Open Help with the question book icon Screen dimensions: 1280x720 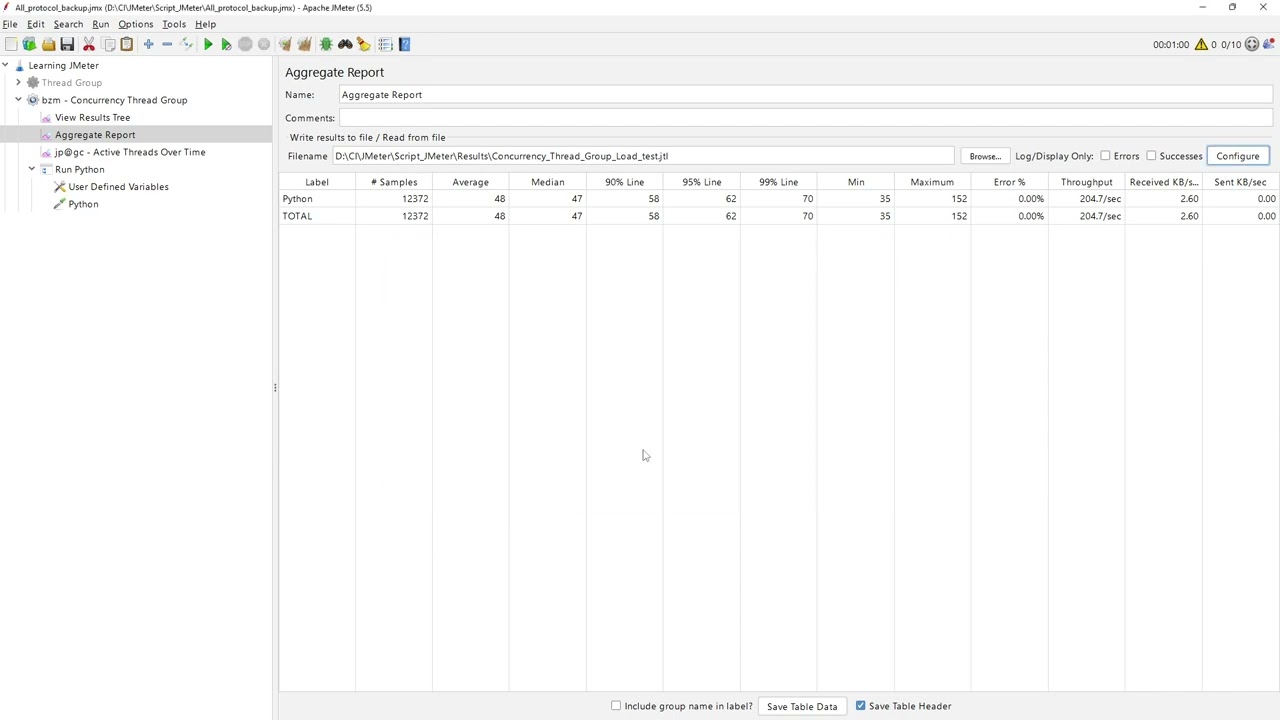pyautogui.click(x=405, y=44)
